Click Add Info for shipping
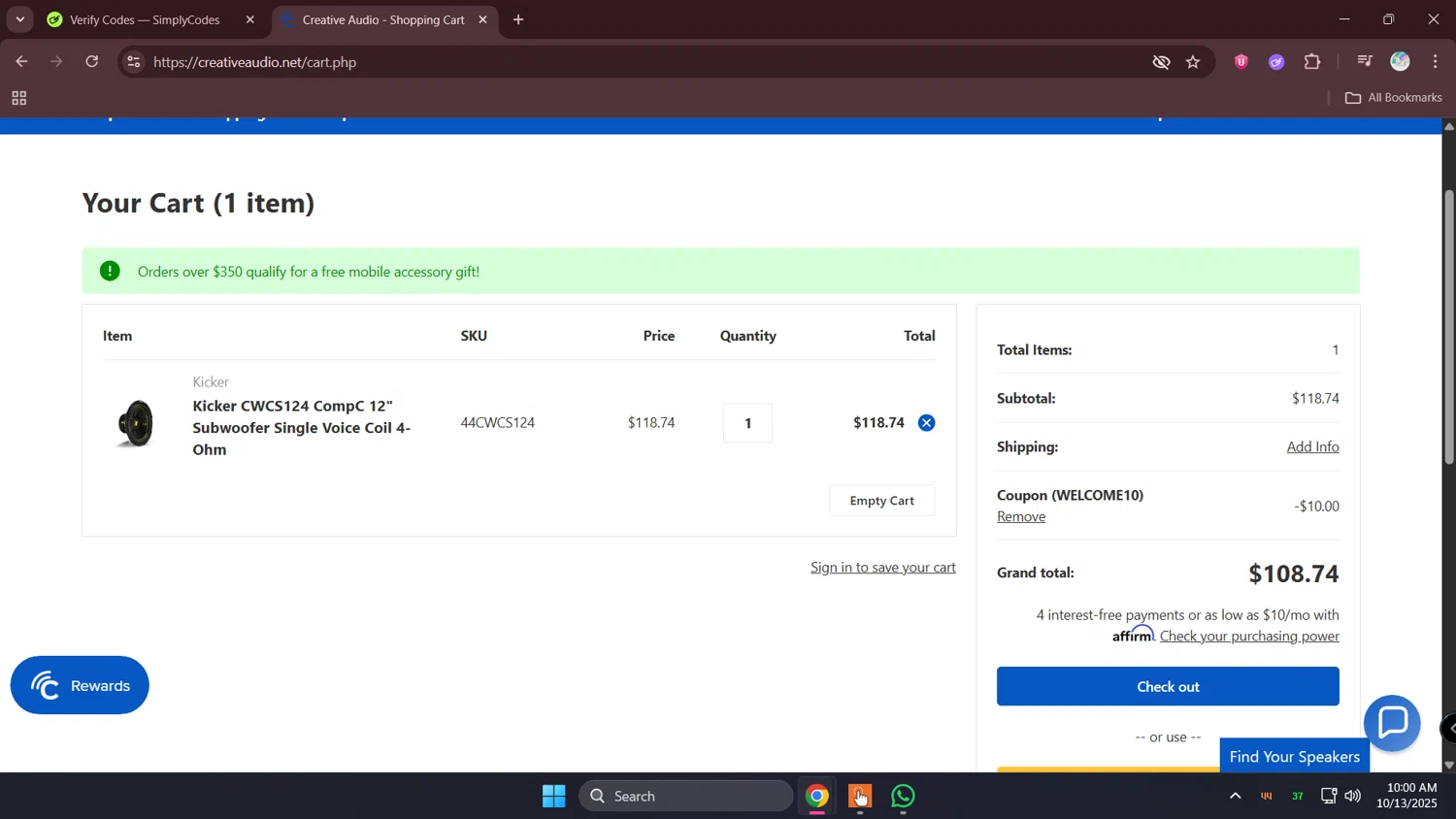 (x=1312, y=446)
